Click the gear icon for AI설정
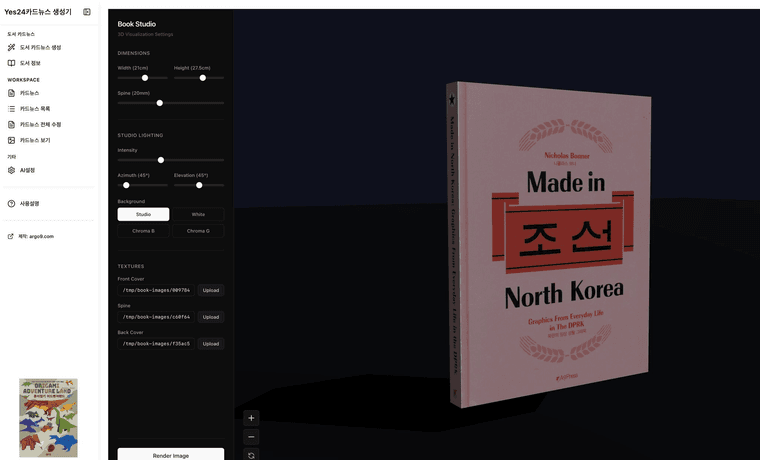The height and width of the screenshot is (460, 760). click(11, 170)
